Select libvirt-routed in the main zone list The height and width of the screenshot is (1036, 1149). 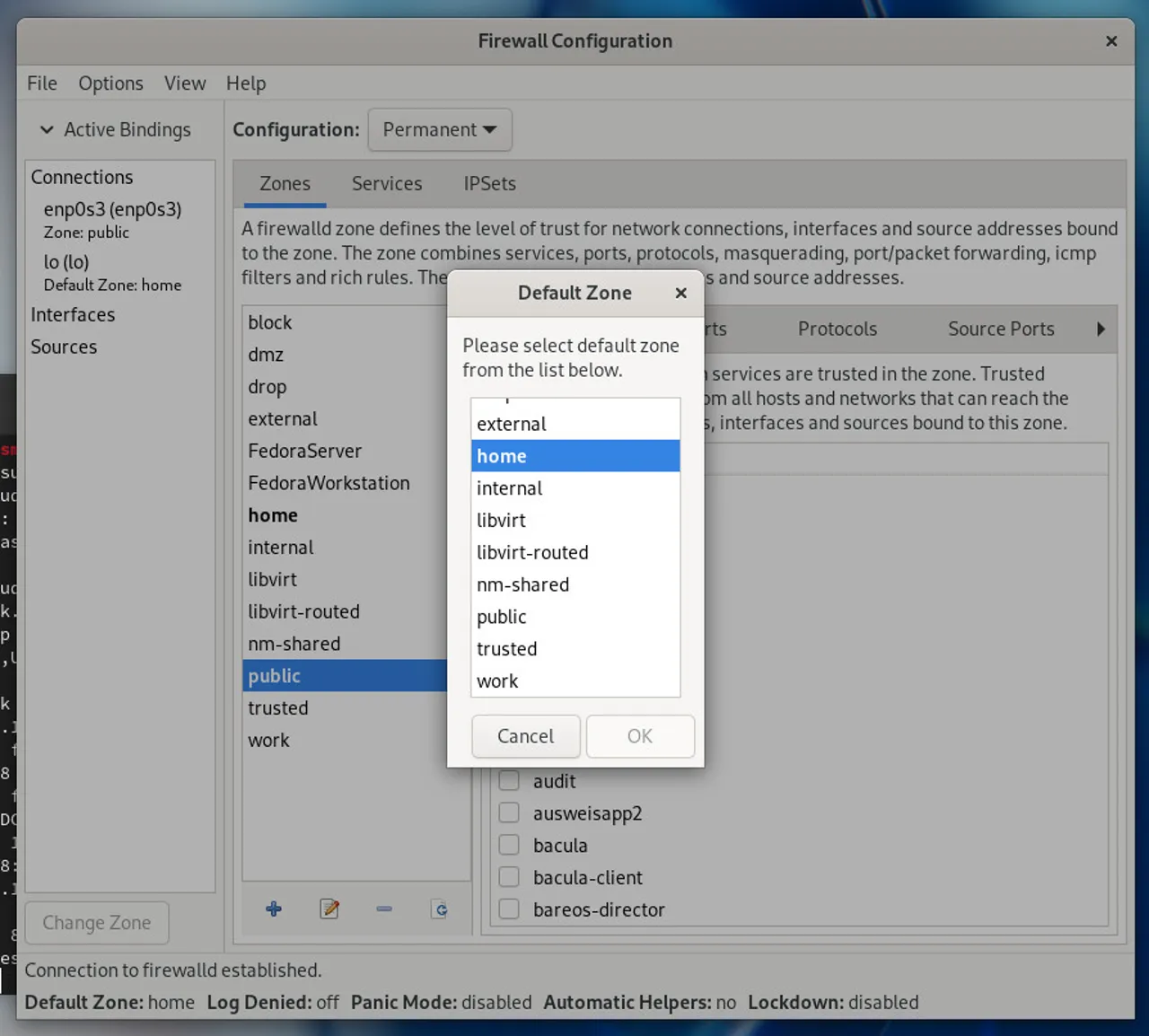tap(345, 612)
